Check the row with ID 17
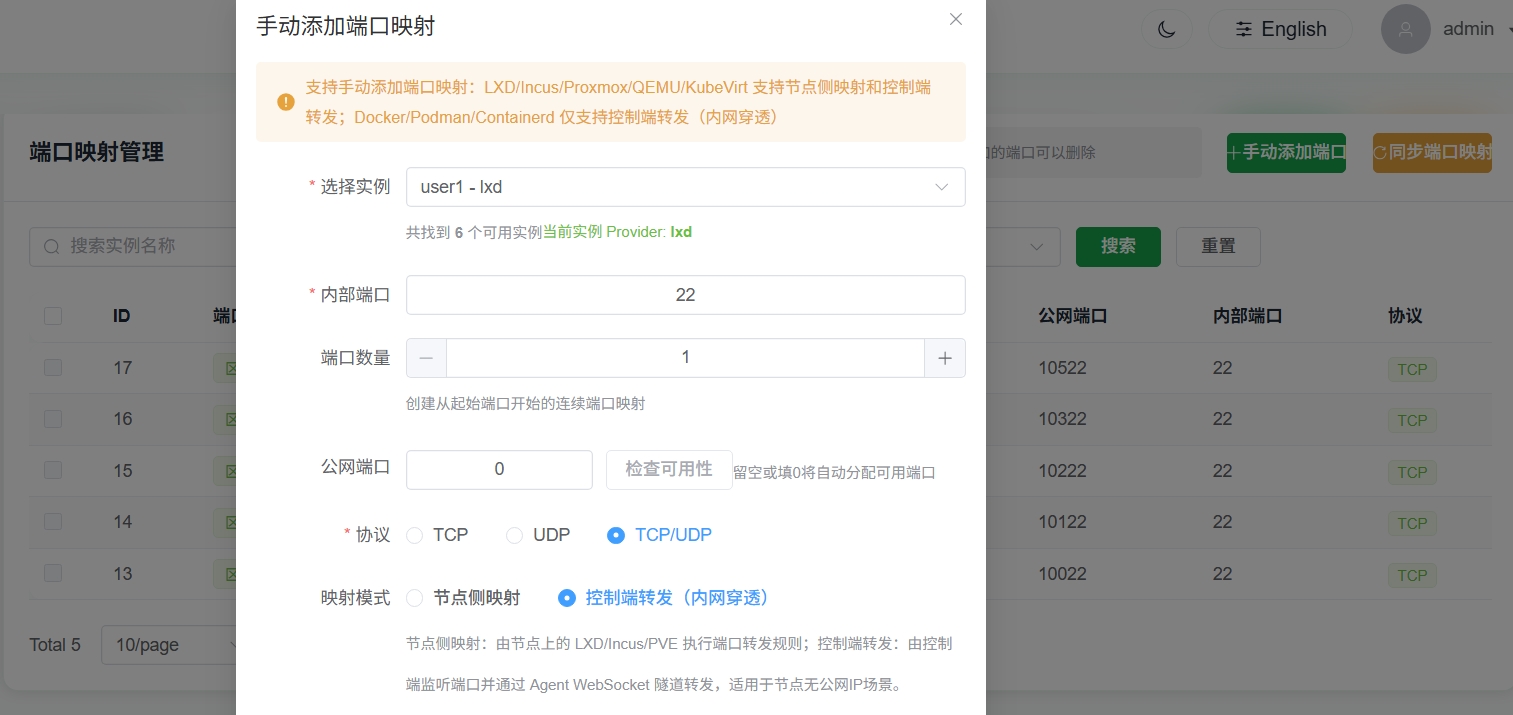The height and width of the screenshot is (715, 1513). point(53,367)
